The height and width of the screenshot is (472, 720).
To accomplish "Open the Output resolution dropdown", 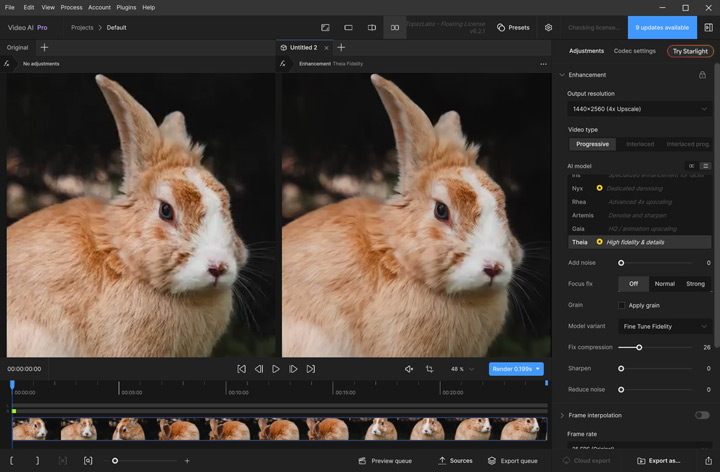I will [639, 109].
